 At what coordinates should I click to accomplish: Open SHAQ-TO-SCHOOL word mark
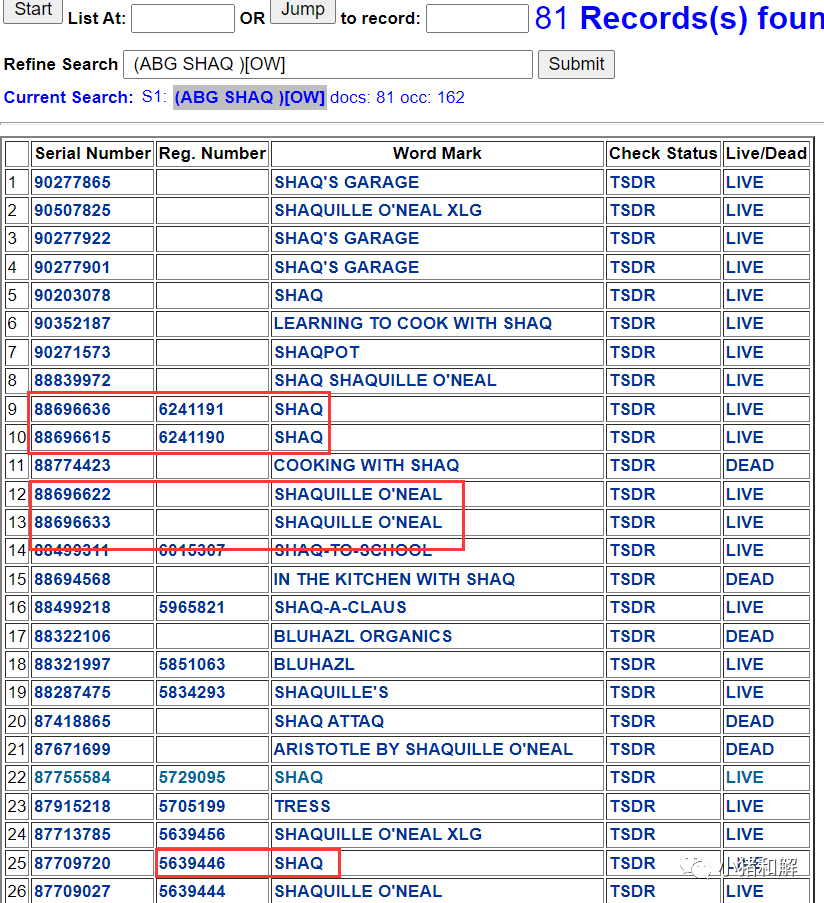[353, 551]
